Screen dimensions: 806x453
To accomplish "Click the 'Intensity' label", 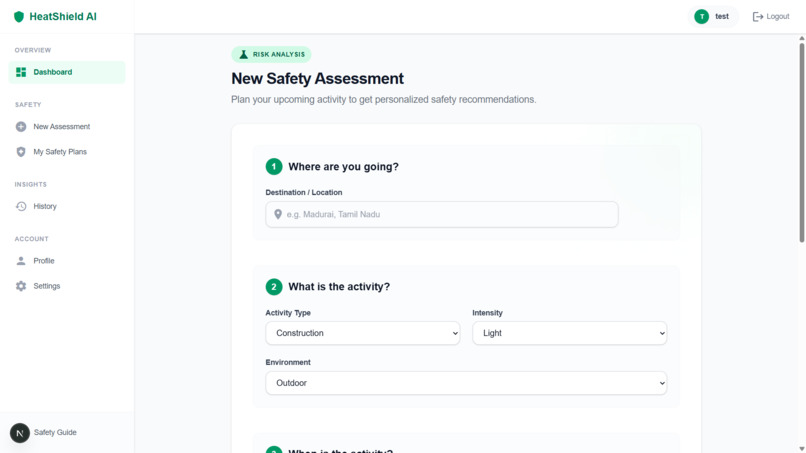I will click(x=487, y=313).
